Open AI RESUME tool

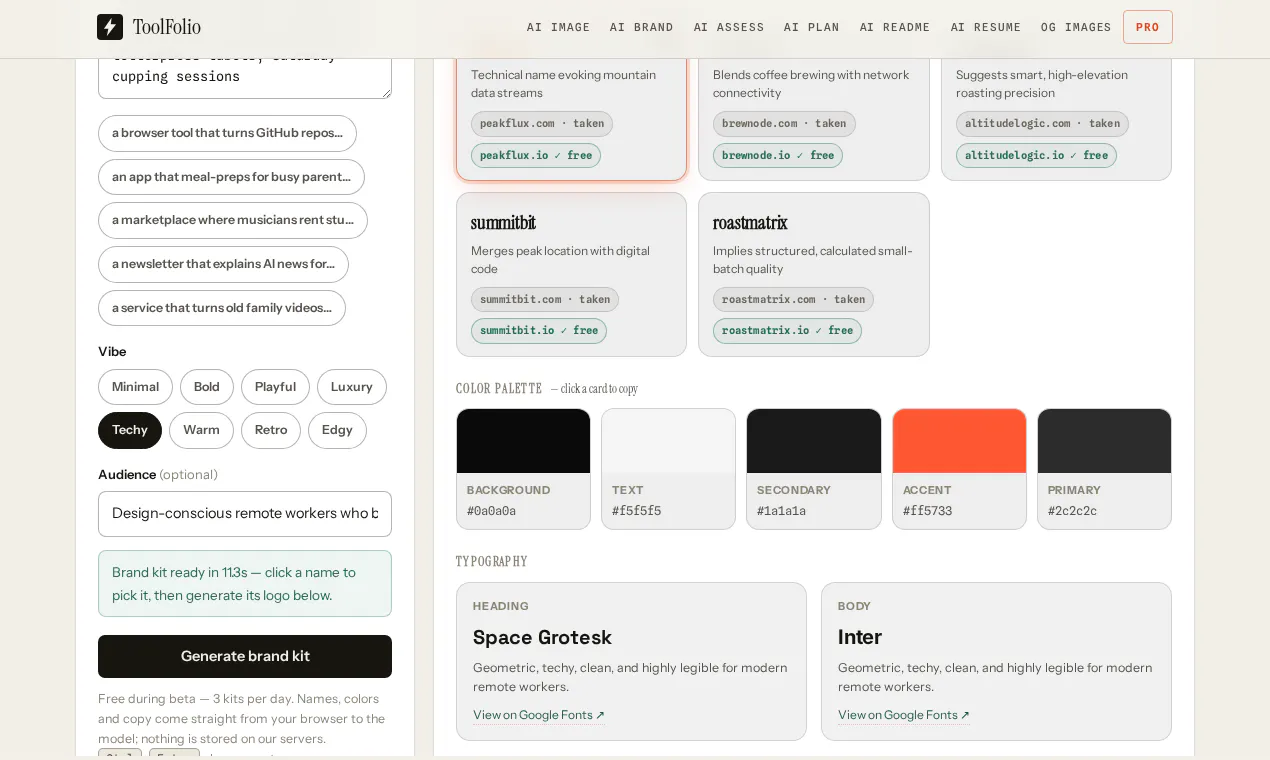click(986, 27)
